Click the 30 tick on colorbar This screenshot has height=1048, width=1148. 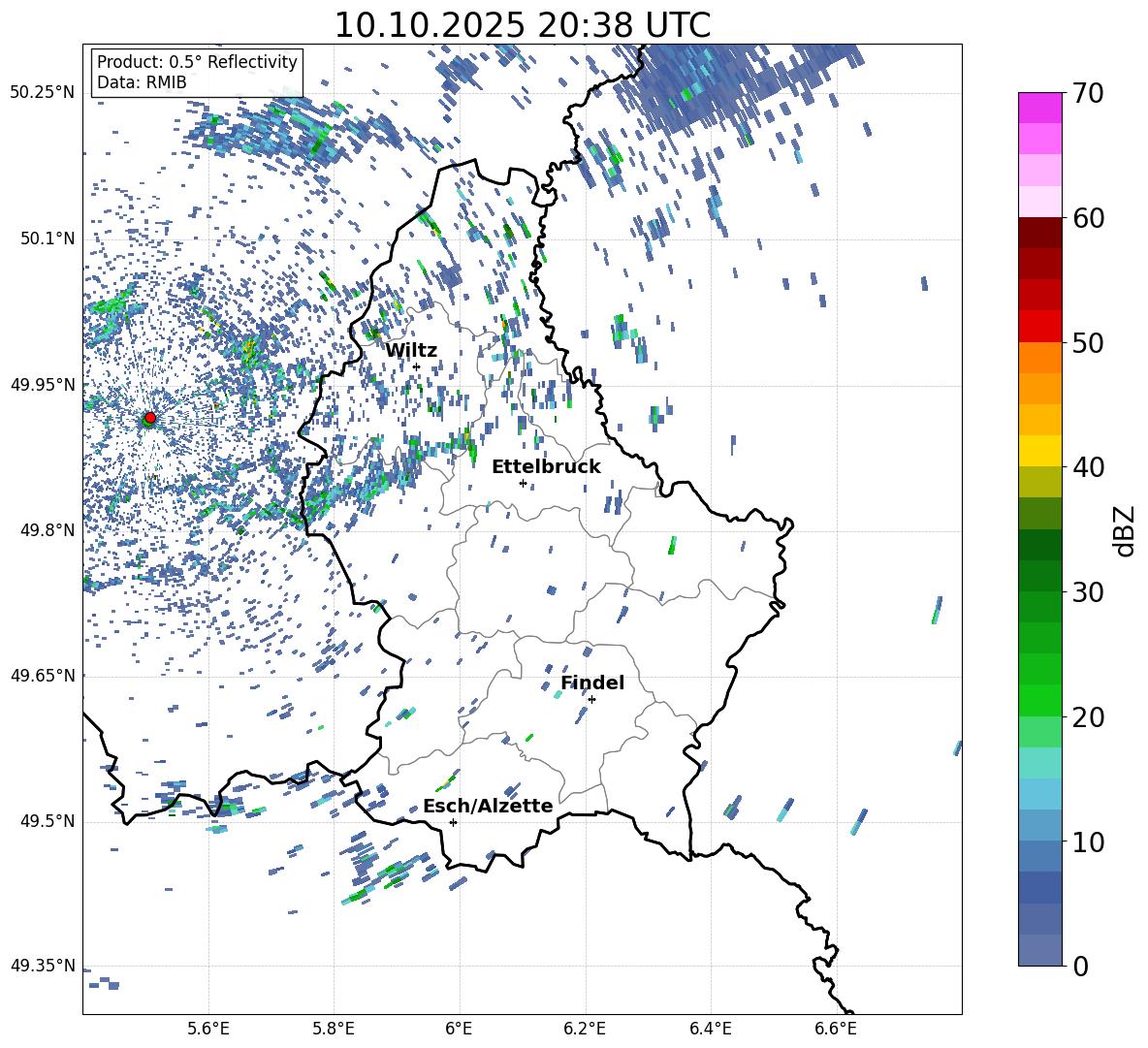click(1087, 592)
